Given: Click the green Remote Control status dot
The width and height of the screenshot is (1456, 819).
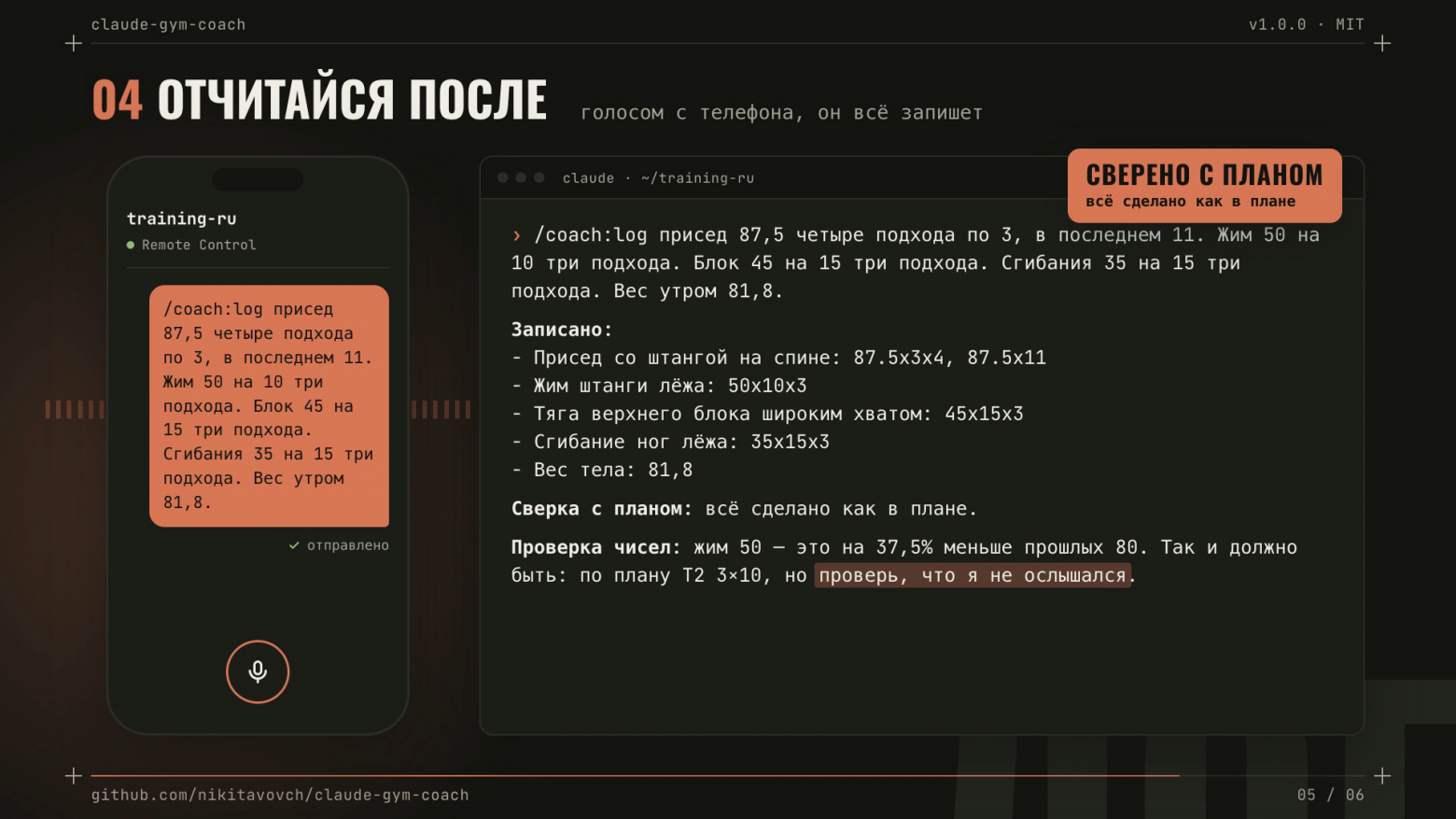Looking at the screenshot, I should [131, 245].
